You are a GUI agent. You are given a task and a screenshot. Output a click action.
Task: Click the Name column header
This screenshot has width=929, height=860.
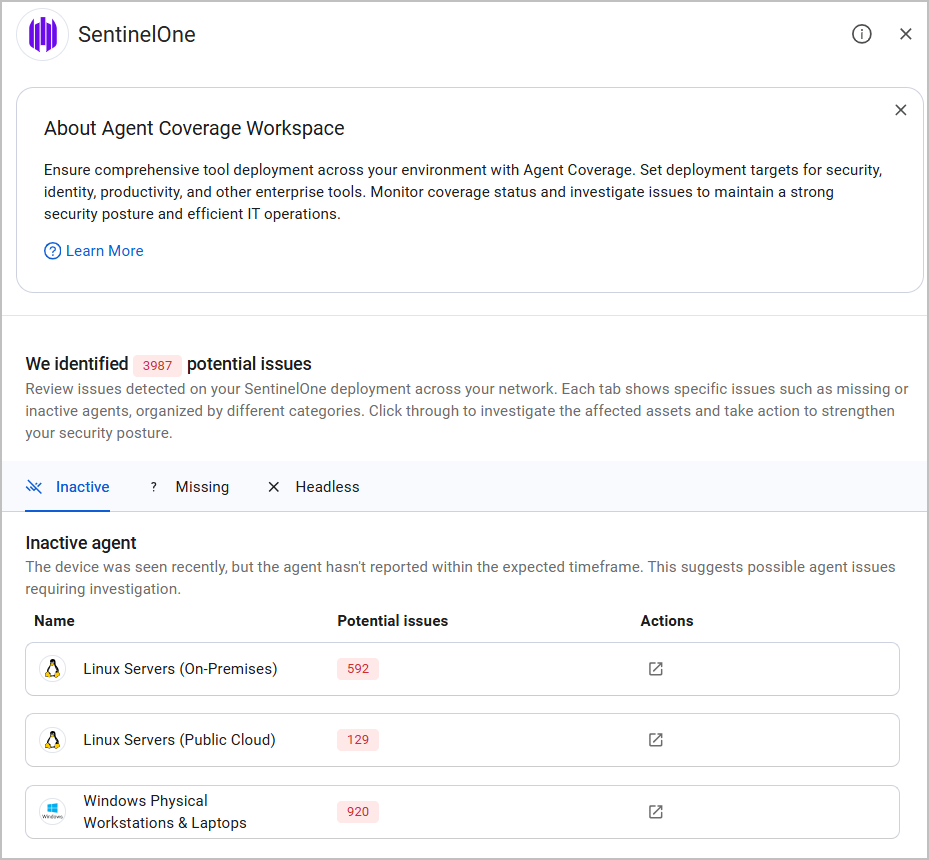pyautogui.click(x=55, y=621)
